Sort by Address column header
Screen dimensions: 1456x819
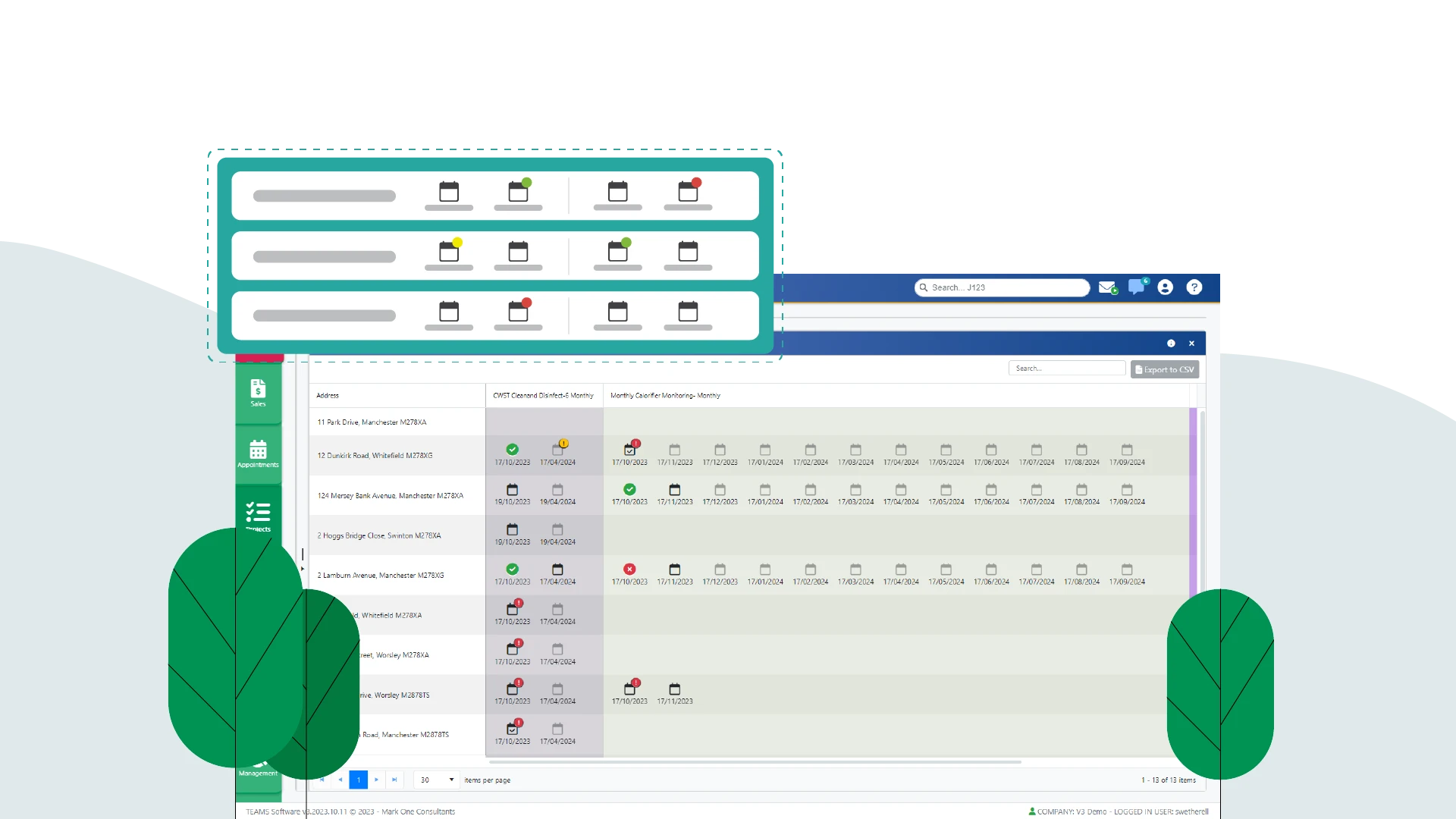point(328,395)
